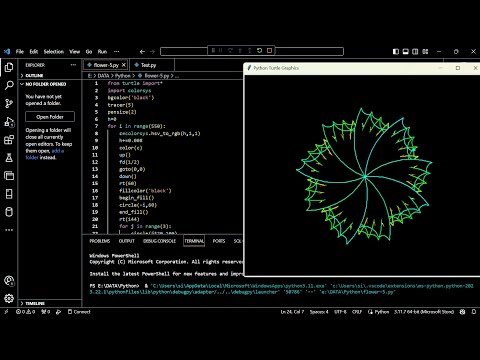Viewport: 480px width, 360px height.
Task: Open the Run menu
Action: (x=102, y=52)
